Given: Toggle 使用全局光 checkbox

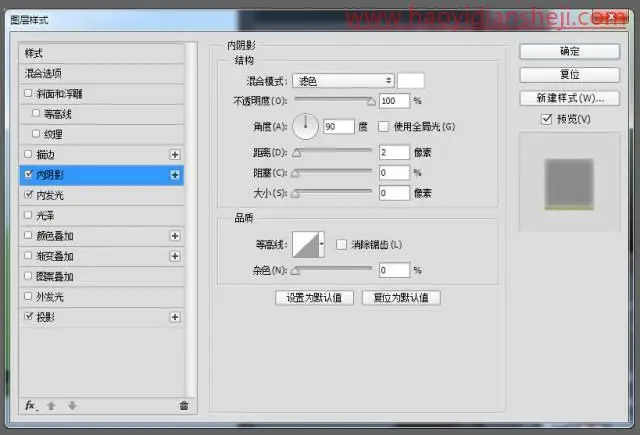Looking at the screenshot, I should coord(383,127).
